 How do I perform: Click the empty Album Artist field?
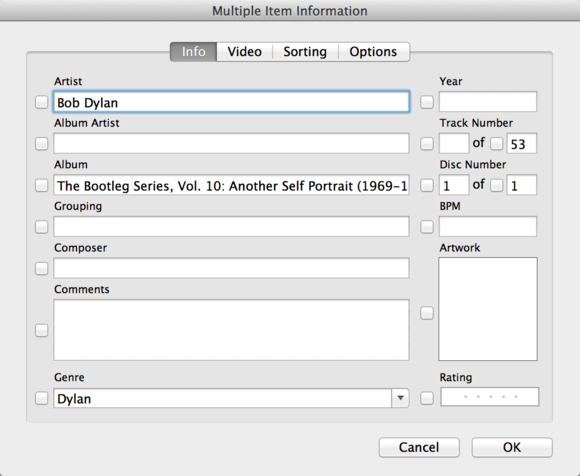232,143
